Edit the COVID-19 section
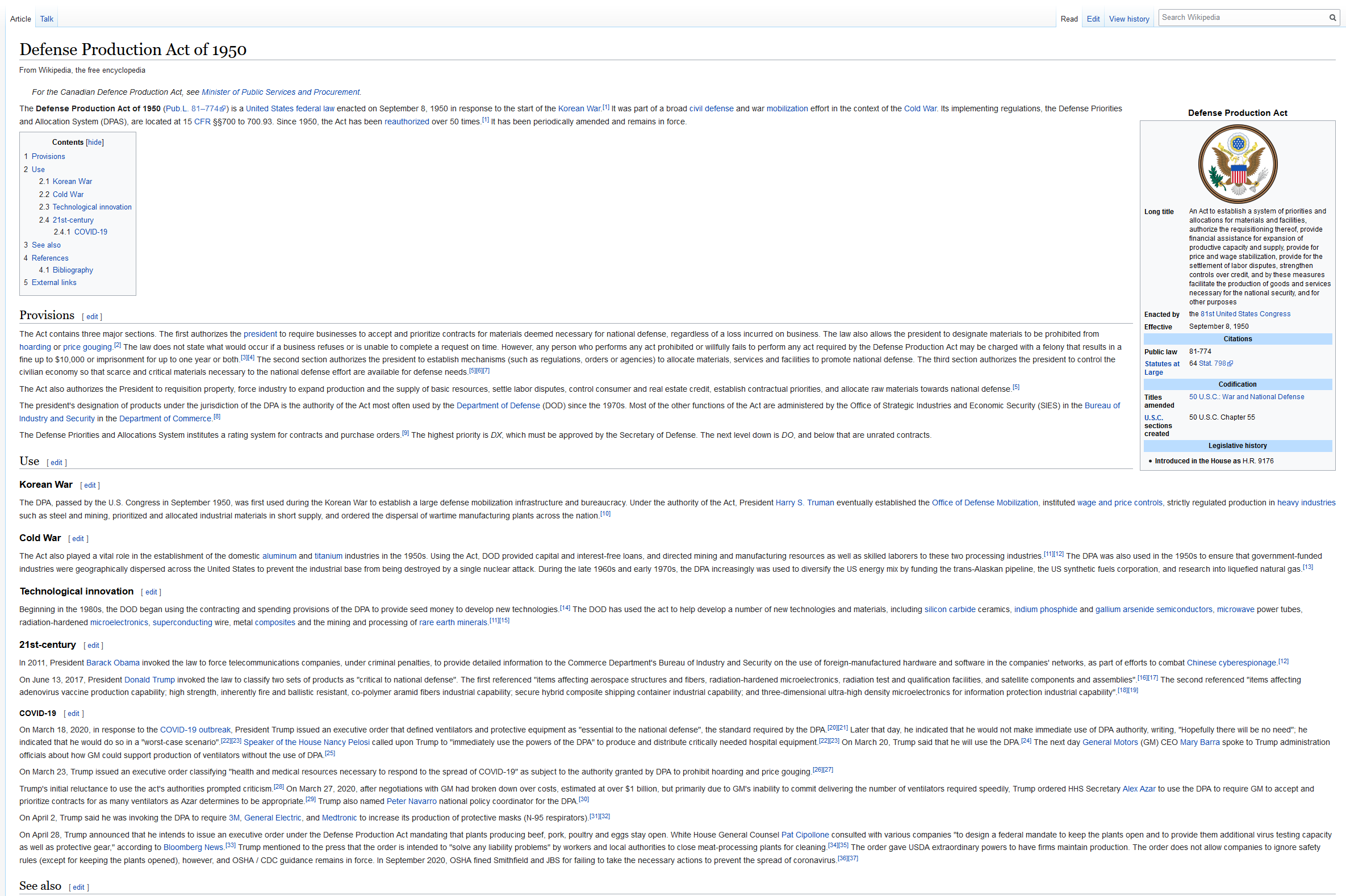This screenshot has height=896, width=1346. pyautogui.click(x=73, y=714)
